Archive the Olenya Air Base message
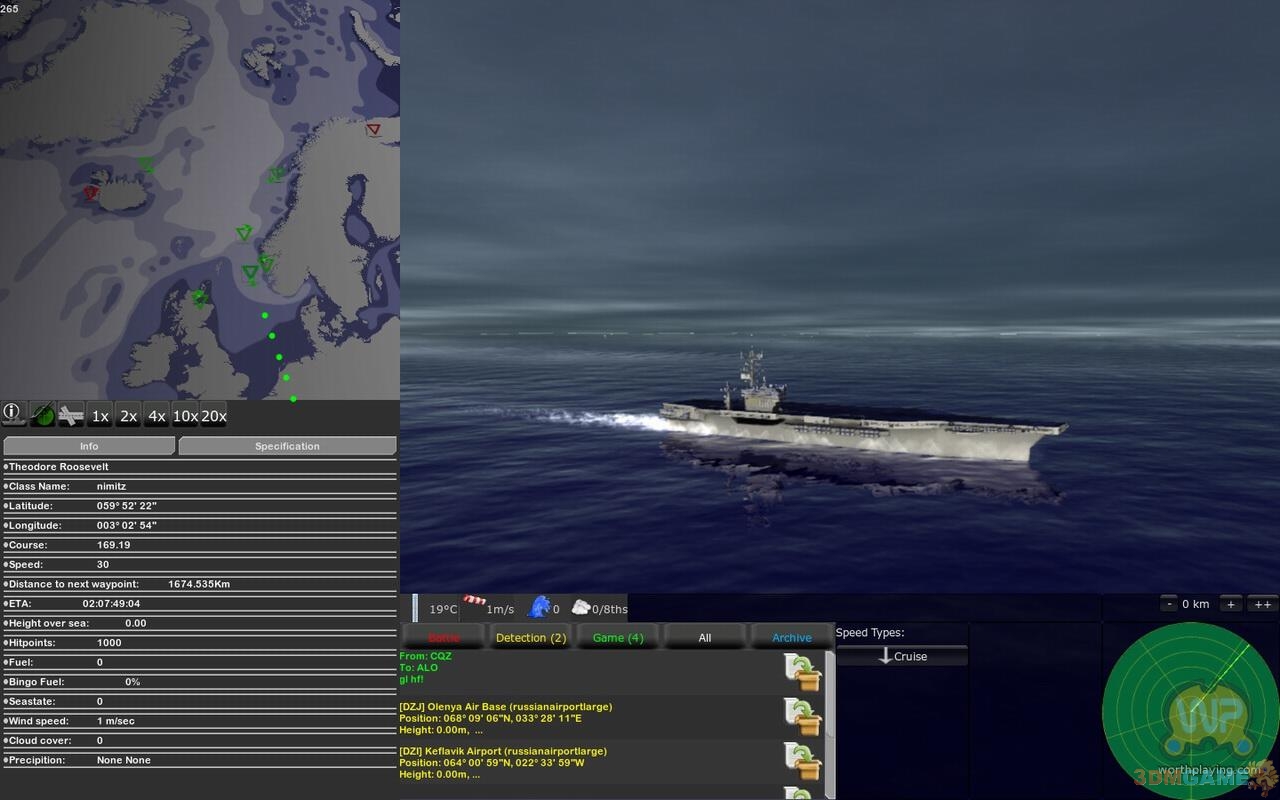Image resolution: width=1280 pixels, height=800 pixels. (x=803, y=717)
